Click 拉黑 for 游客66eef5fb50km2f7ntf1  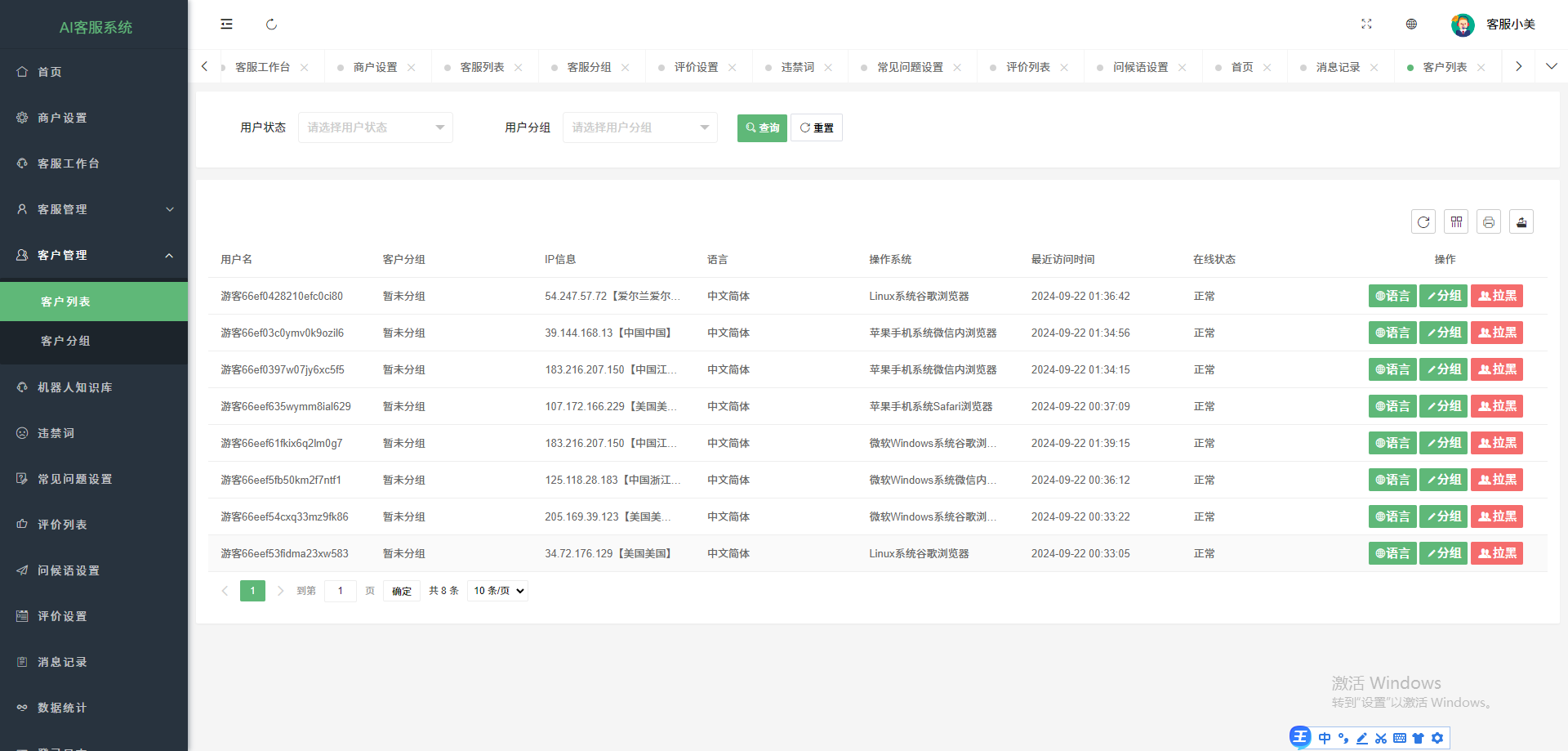[1497, 480]
